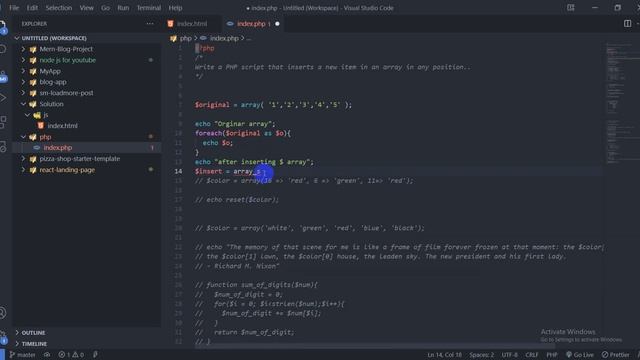Click the PHP file icon of index.php
Image resolution: width=640 pixels, height=360 pixels.
(230, 24)
